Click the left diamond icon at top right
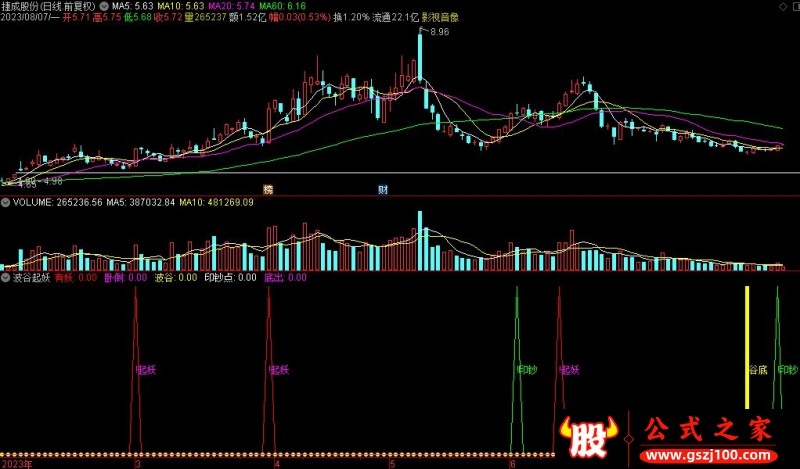This screenshot has width=800, height=469. (x=783, y=7)
